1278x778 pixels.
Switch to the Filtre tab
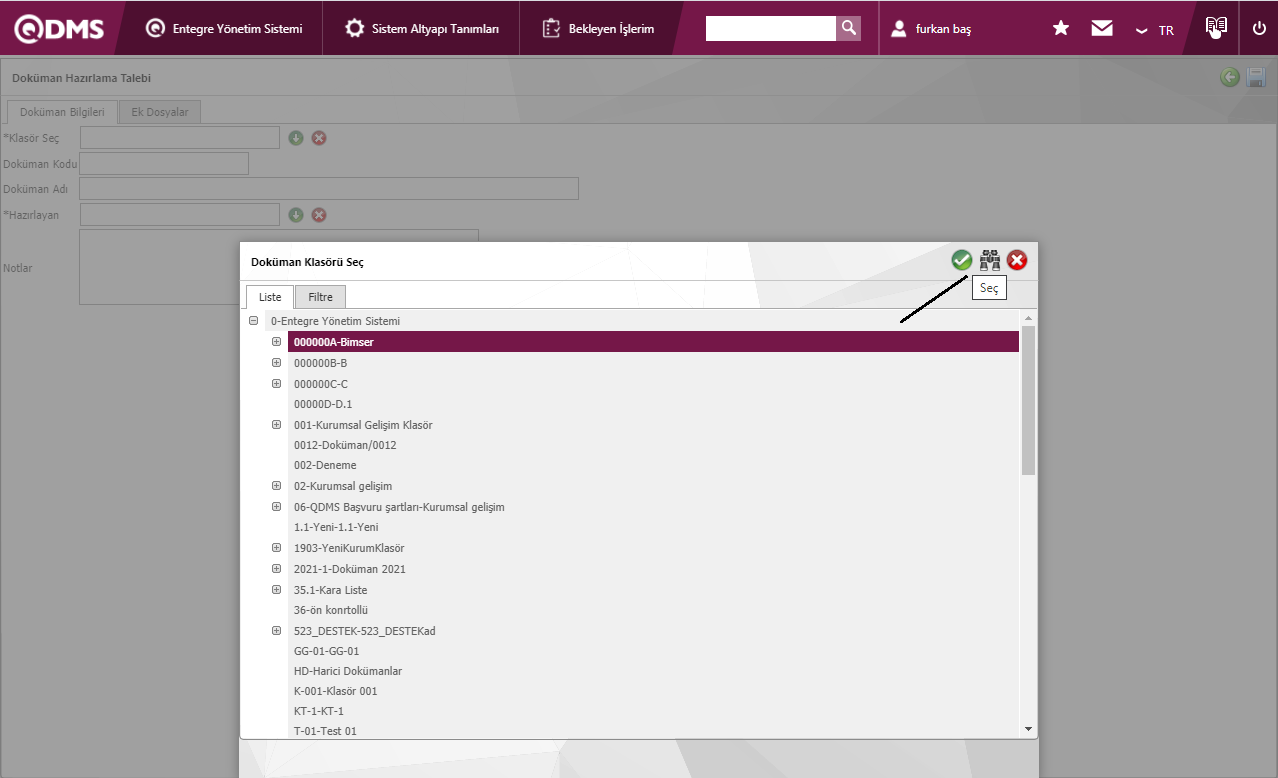tap(320, 297)
